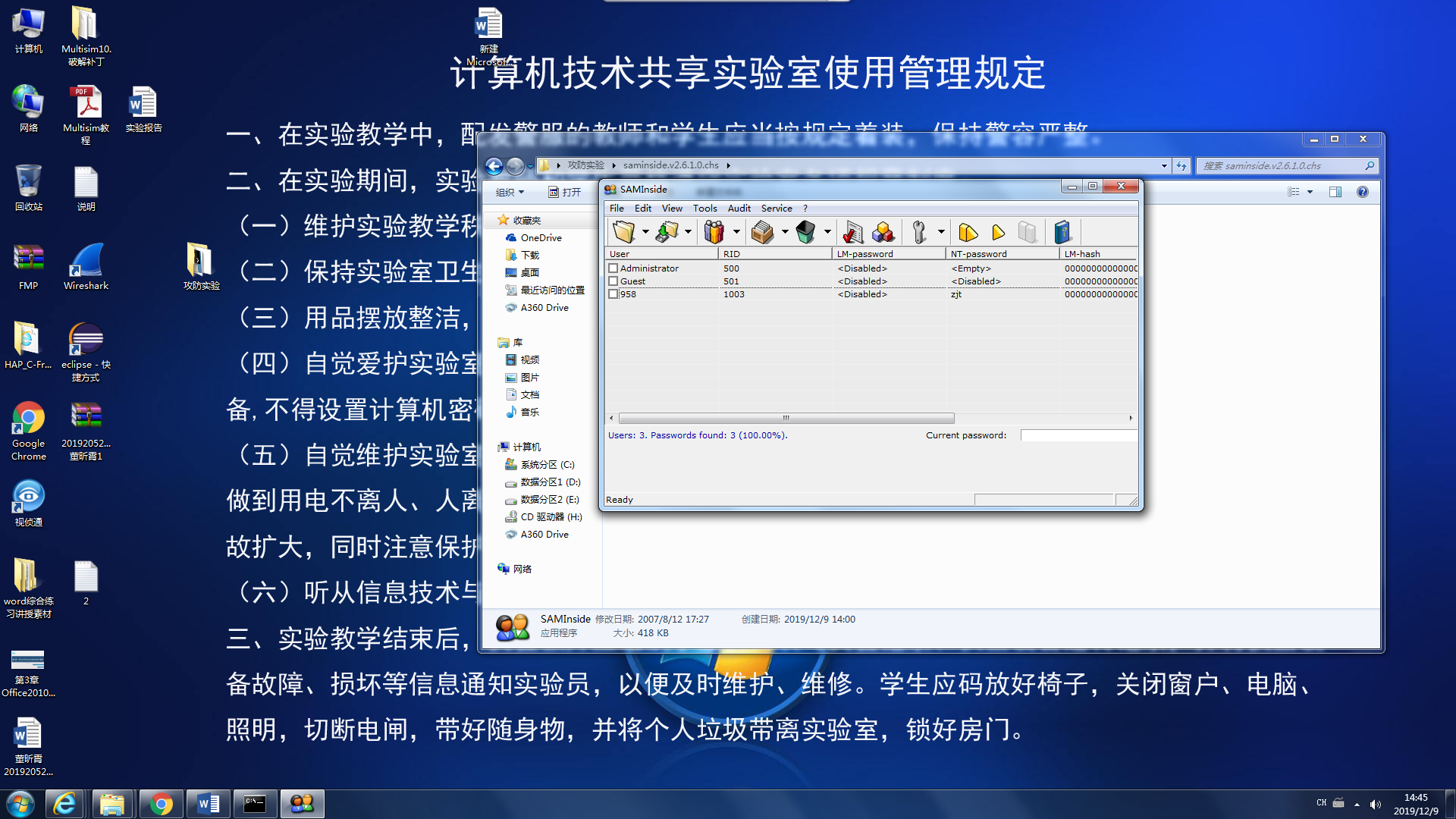1456x819 pixels.
Task: Click the colored cubes toolbar icon
Action: click(x=883, y=232)
